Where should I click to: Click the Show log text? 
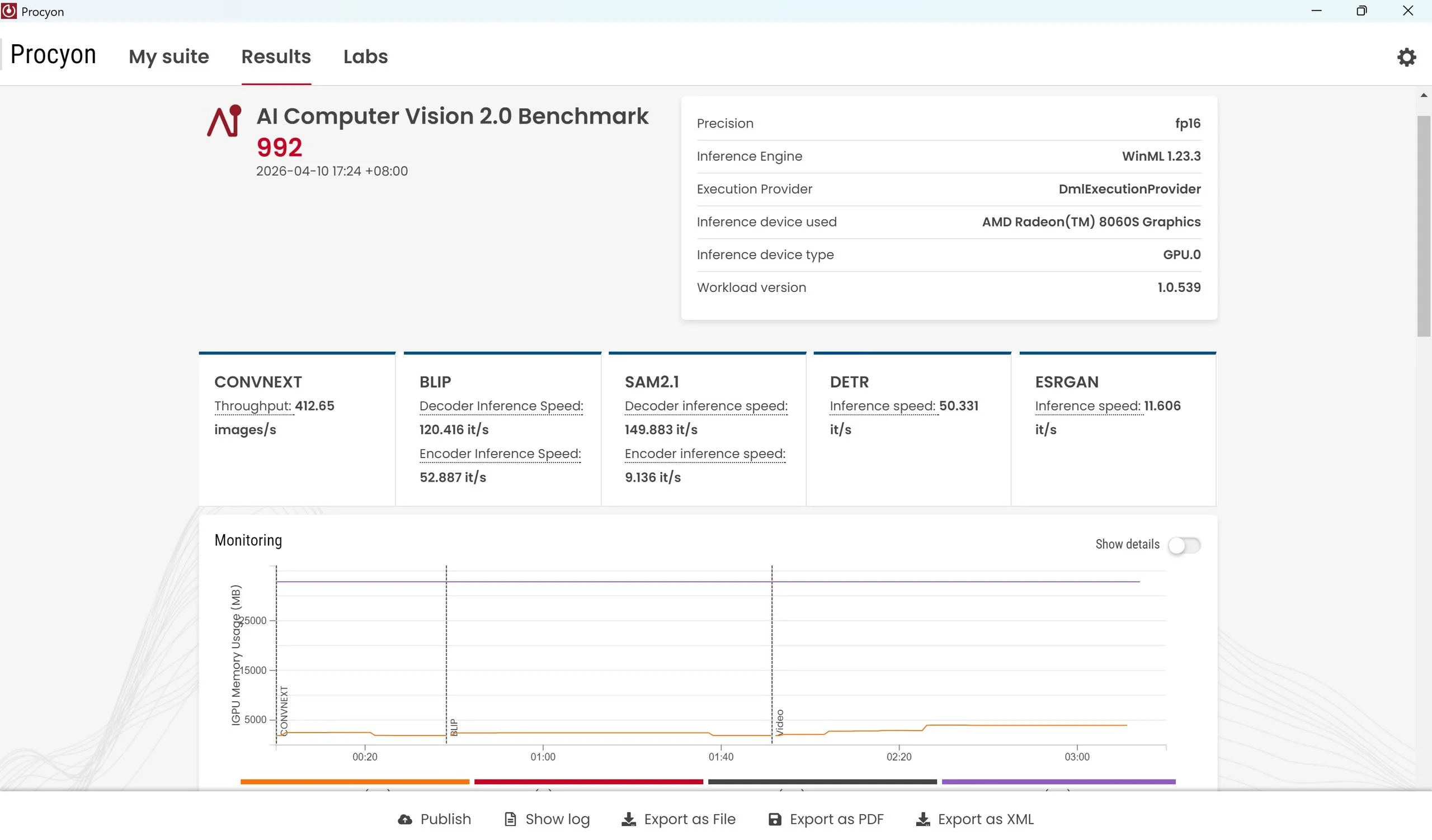pos(557,819)
